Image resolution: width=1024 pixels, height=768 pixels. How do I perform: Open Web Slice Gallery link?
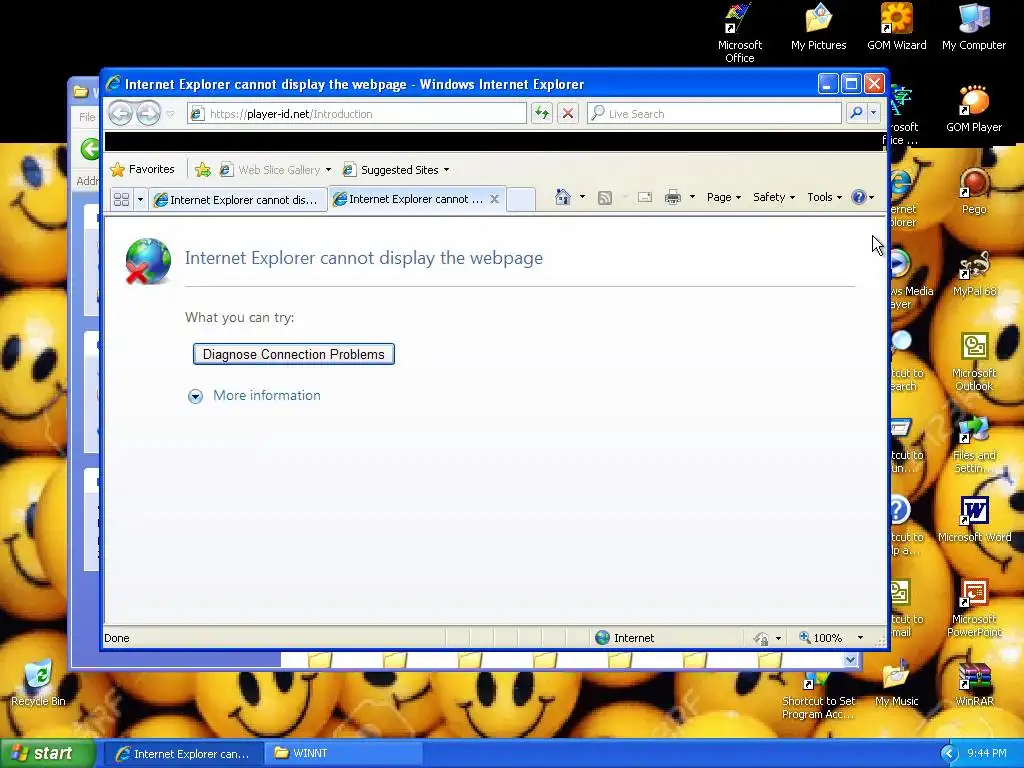point(270,170)
